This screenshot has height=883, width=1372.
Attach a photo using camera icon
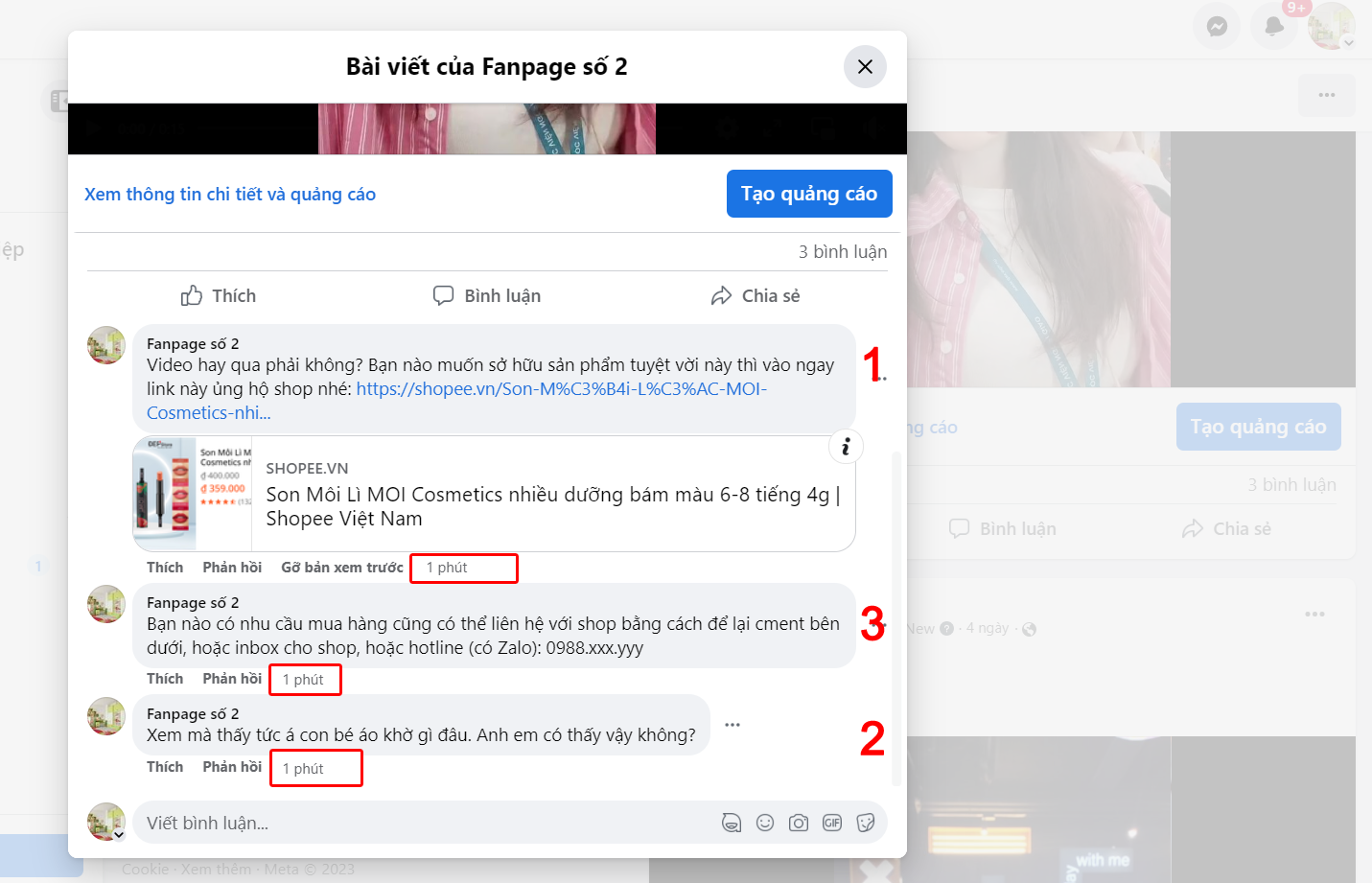click(799, 823)
